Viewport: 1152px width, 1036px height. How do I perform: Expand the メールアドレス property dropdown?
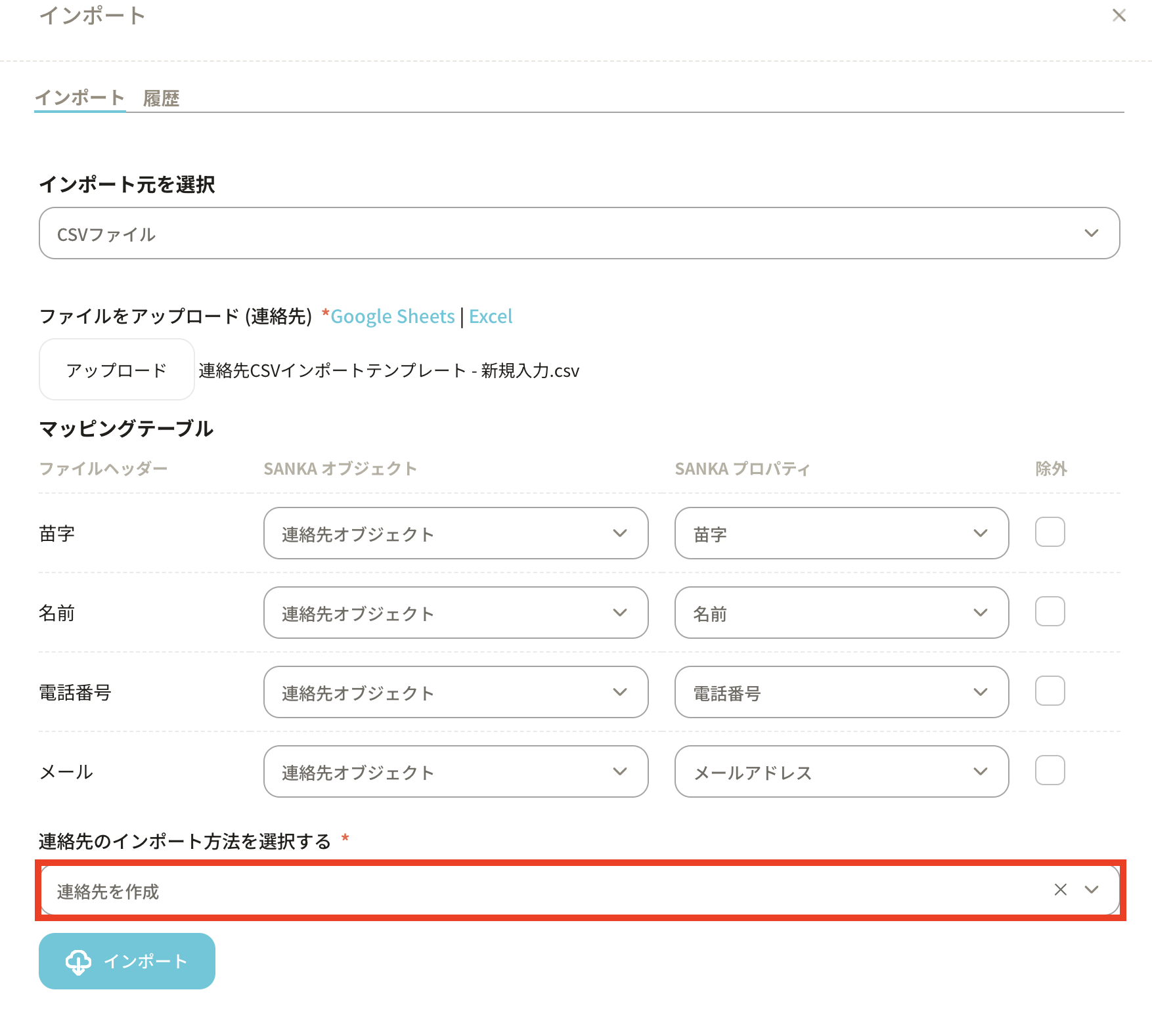tap(841, 771)
